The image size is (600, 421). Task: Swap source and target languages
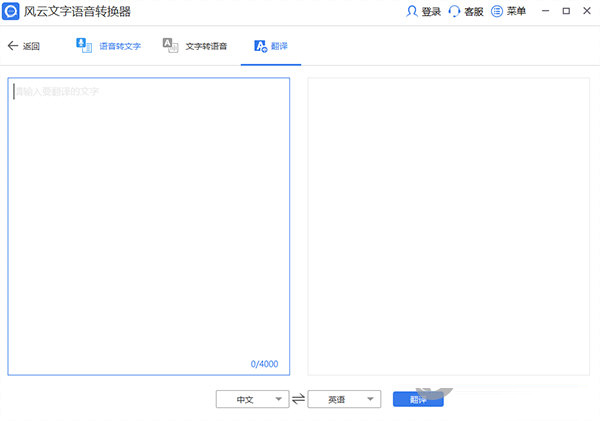[x=298, y=400]
